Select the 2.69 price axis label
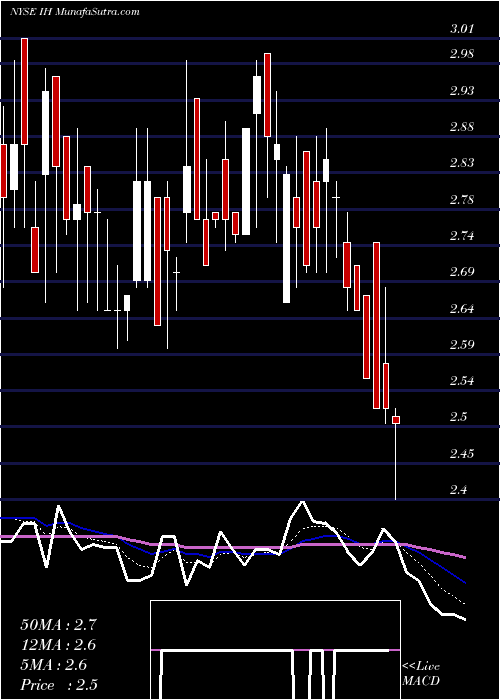 click(x=461, y=272)
